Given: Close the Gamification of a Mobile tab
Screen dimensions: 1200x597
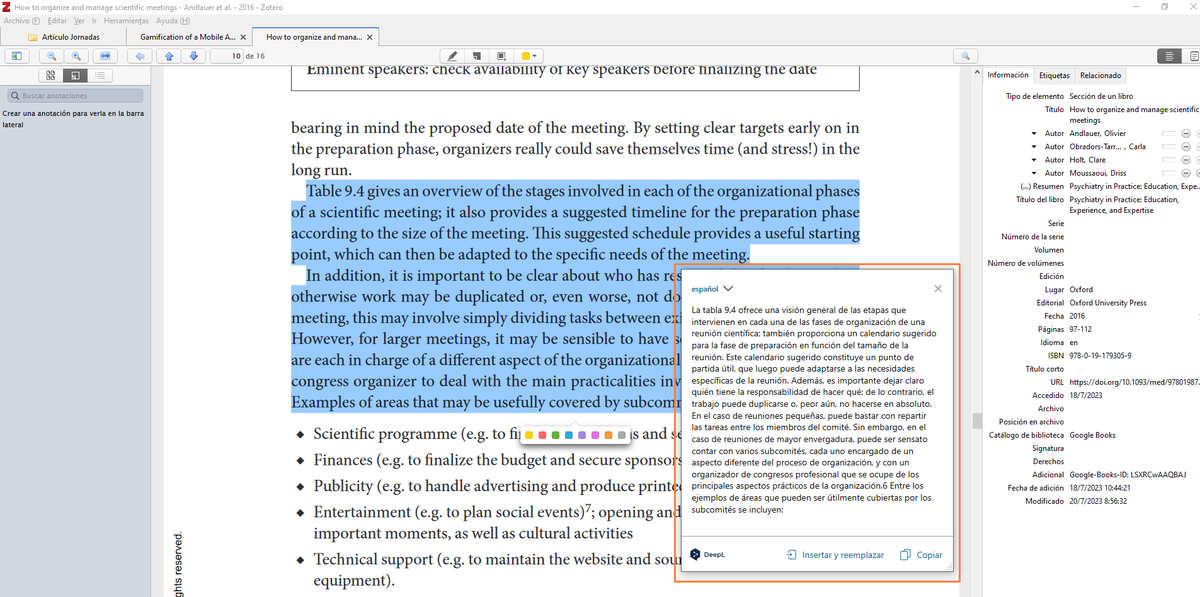Looking at the screenshot, I should click(x=243, y=37).
